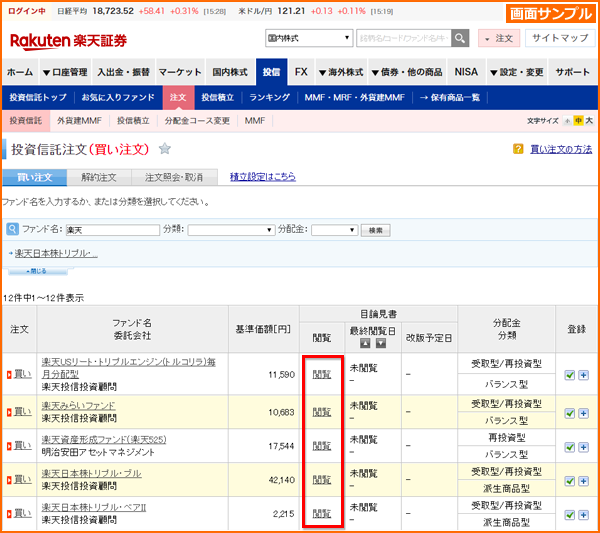Open 買い注文の方法 help link
The image size is (600, 533).
tap(561, 149)
